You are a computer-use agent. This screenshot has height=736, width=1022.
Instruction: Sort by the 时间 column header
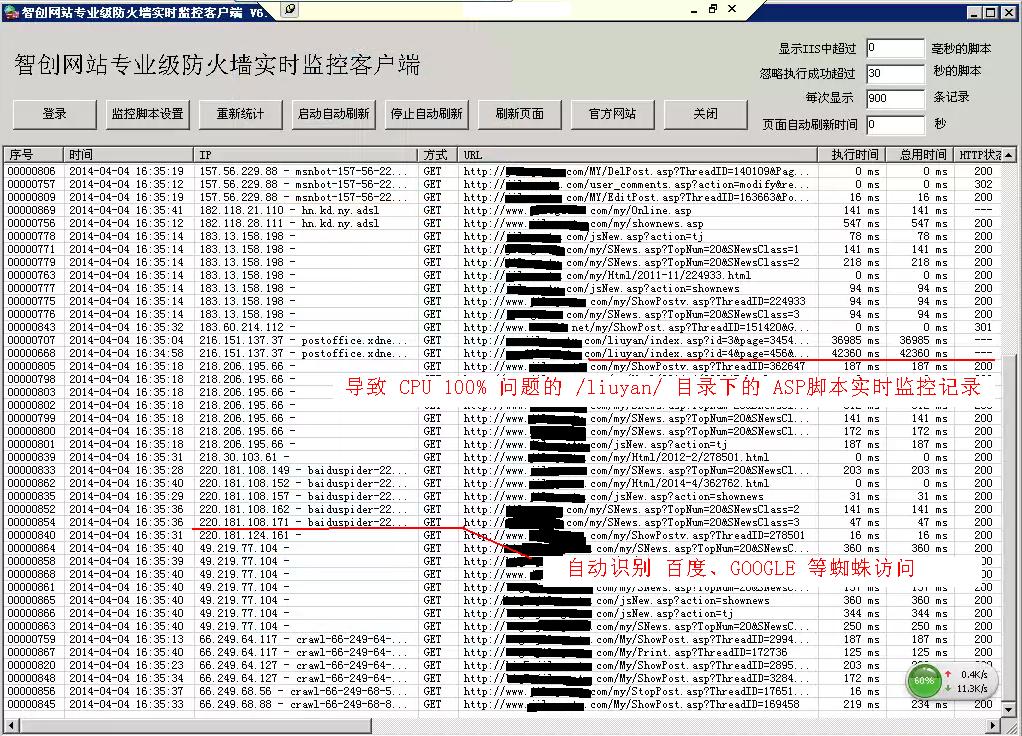click(129, 155)
